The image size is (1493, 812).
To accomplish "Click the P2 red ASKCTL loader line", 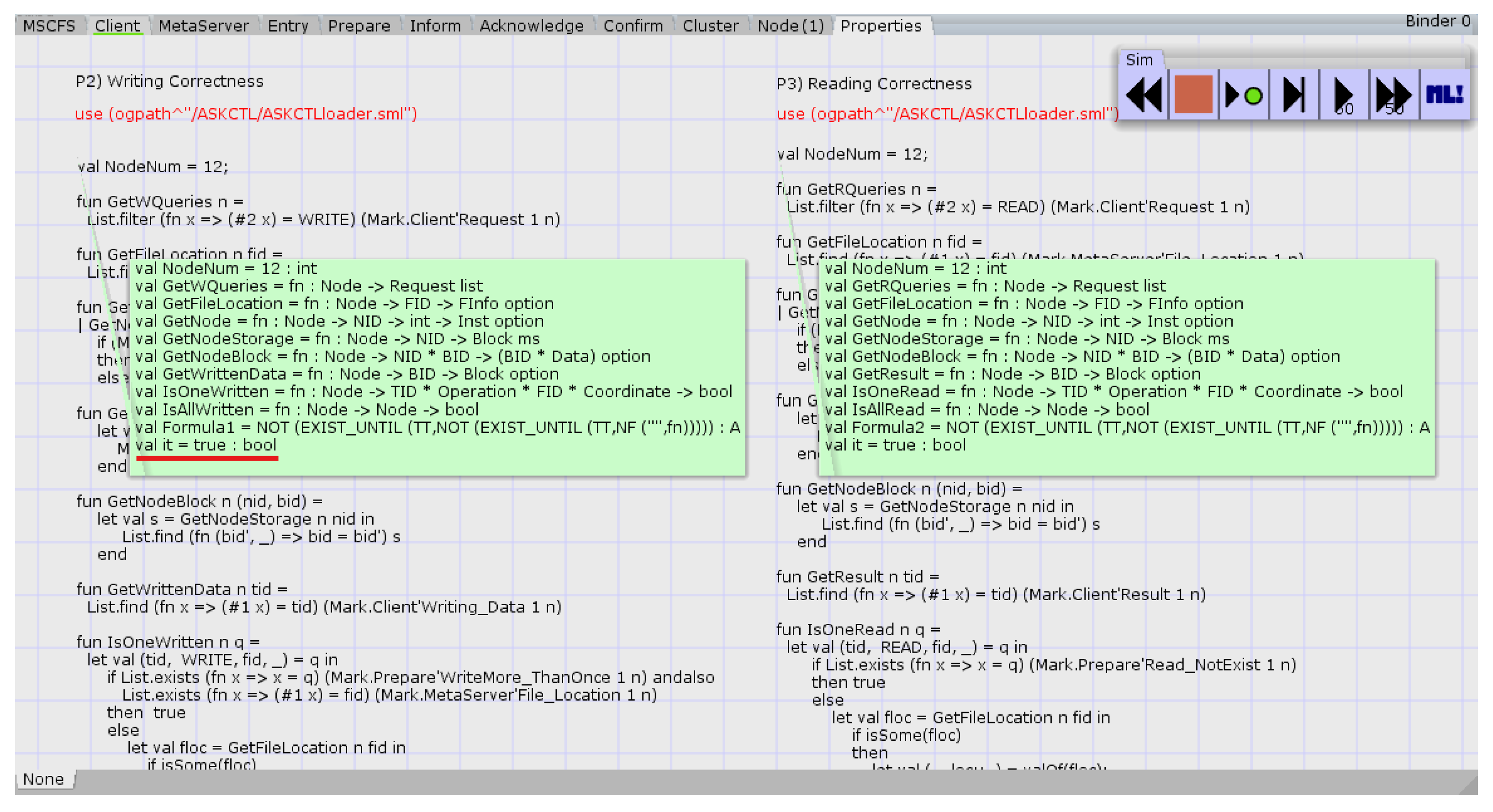I will (x=246, y=114).
